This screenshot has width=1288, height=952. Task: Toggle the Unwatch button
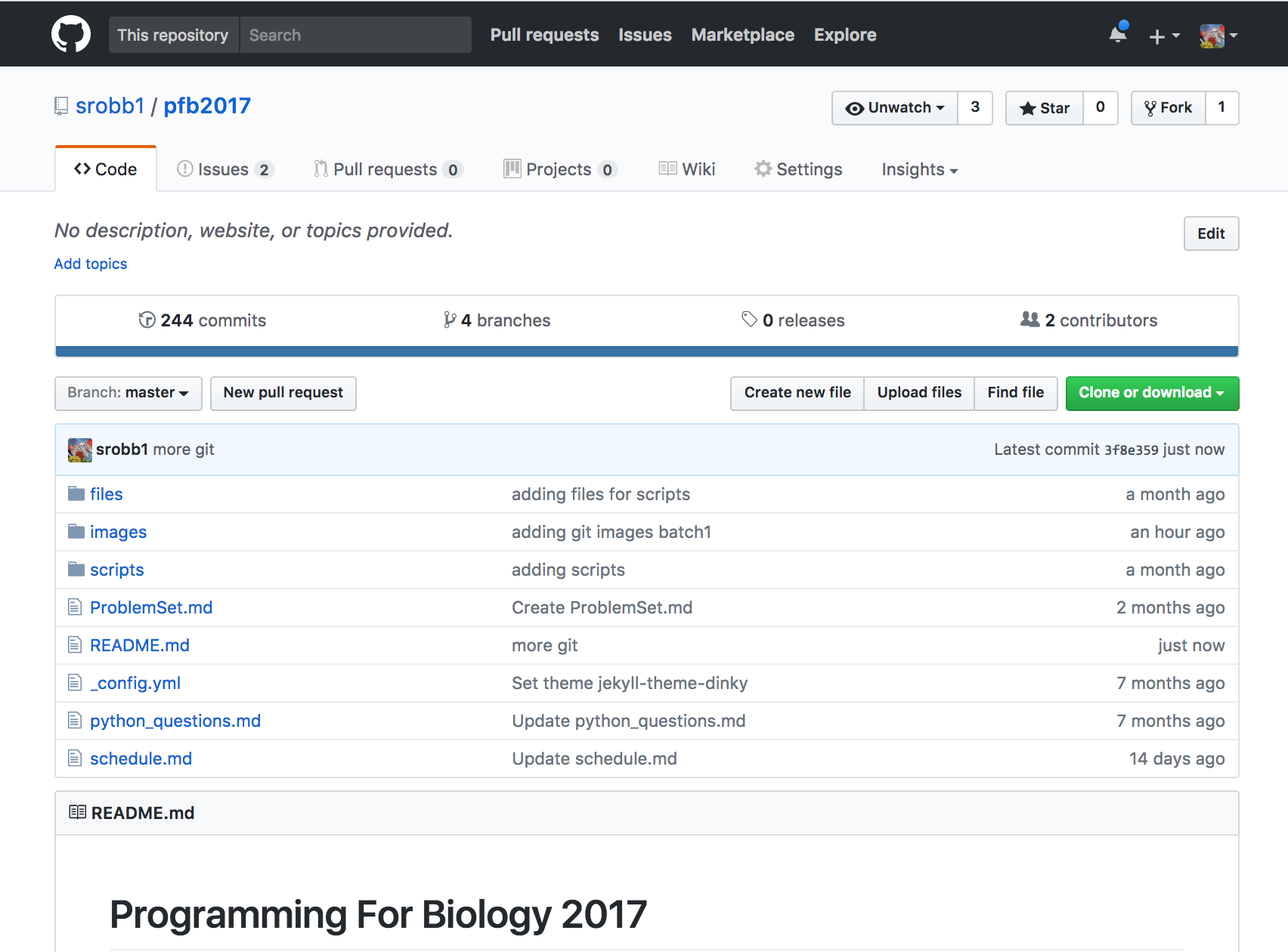point(895,108)
